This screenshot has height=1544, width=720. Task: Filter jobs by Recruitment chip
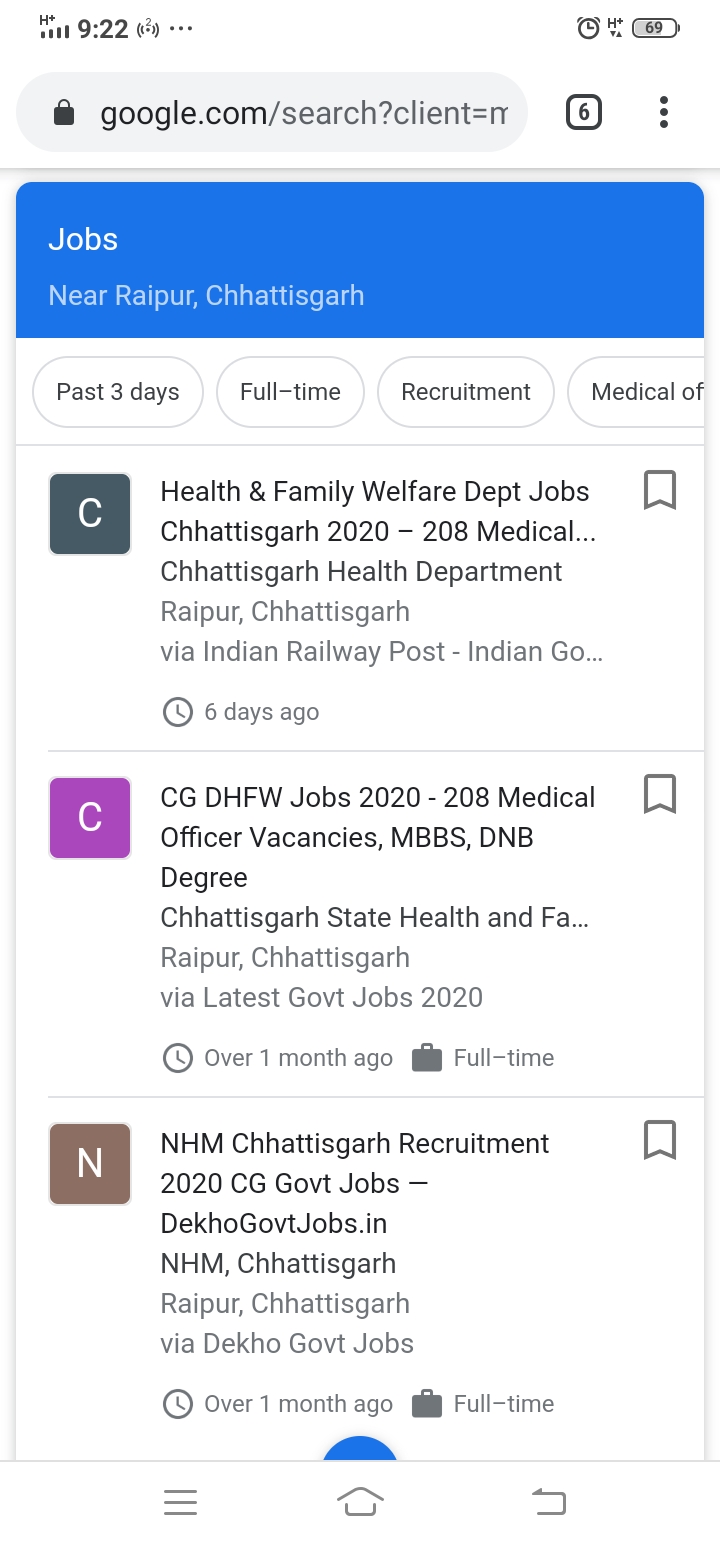pos(466,392)
